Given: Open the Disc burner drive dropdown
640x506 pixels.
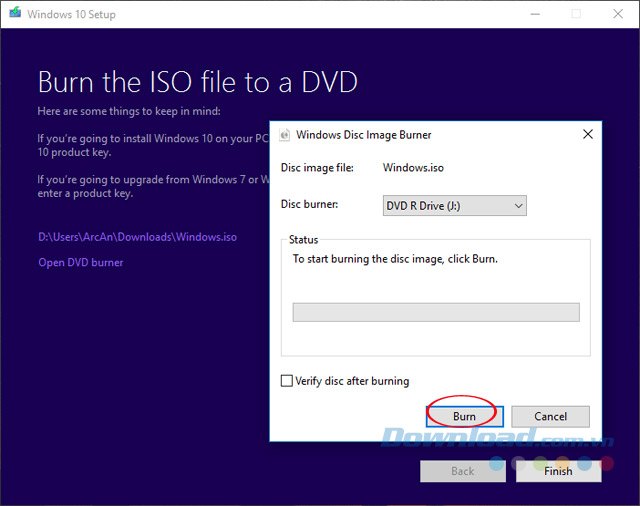Looking at the screenshot, I should coord(454,206).
